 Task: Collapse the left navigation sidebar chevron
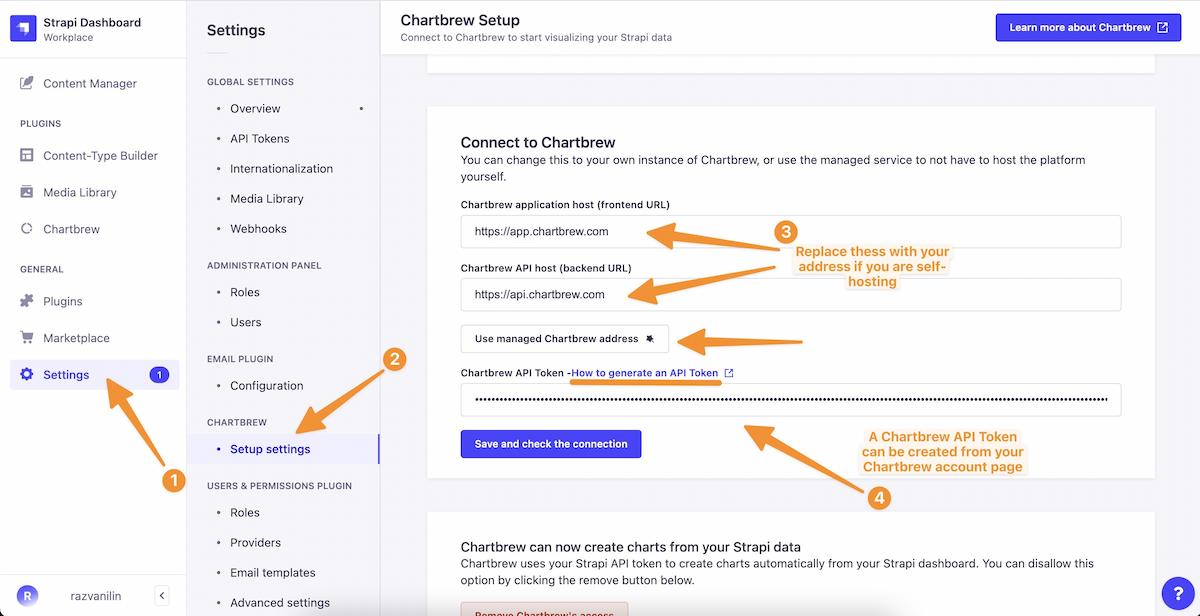coord(162,596)
